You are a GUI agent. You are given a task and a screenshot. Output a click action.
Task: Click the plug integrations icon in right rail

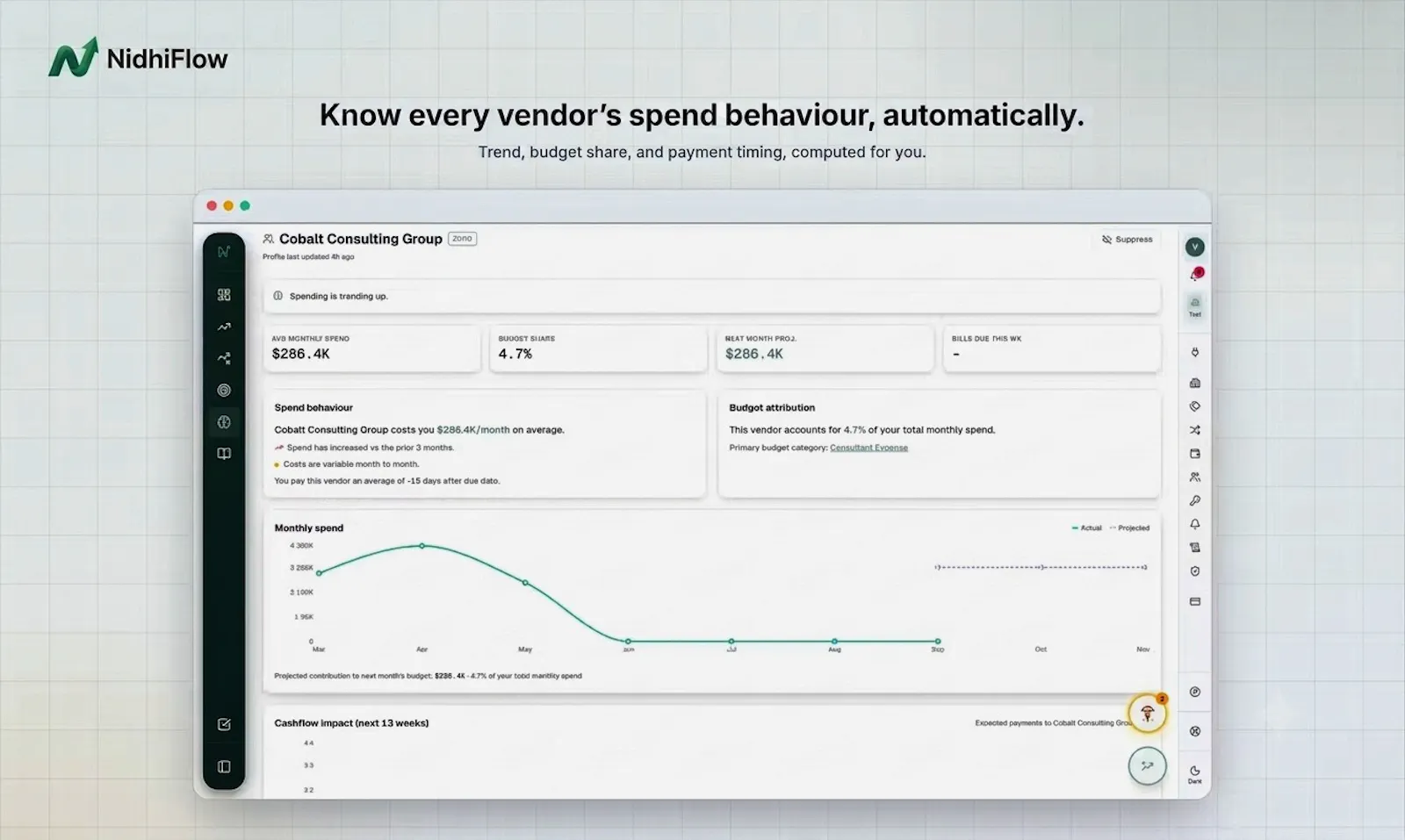tap(1195, 352)
